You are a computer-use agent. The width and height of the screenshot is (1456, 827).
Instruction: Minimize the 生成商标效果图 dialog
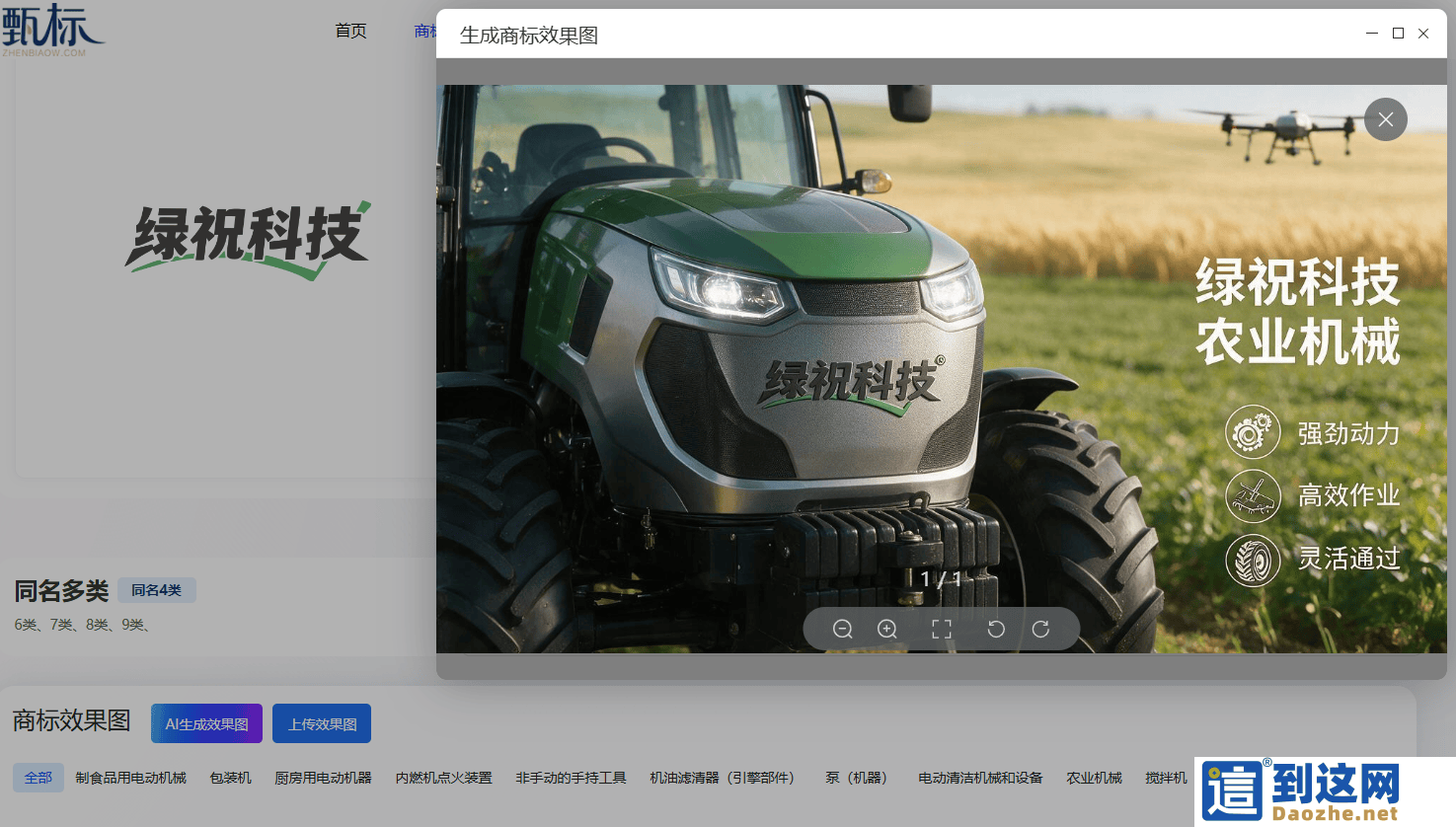click(x=1372, y=34)
